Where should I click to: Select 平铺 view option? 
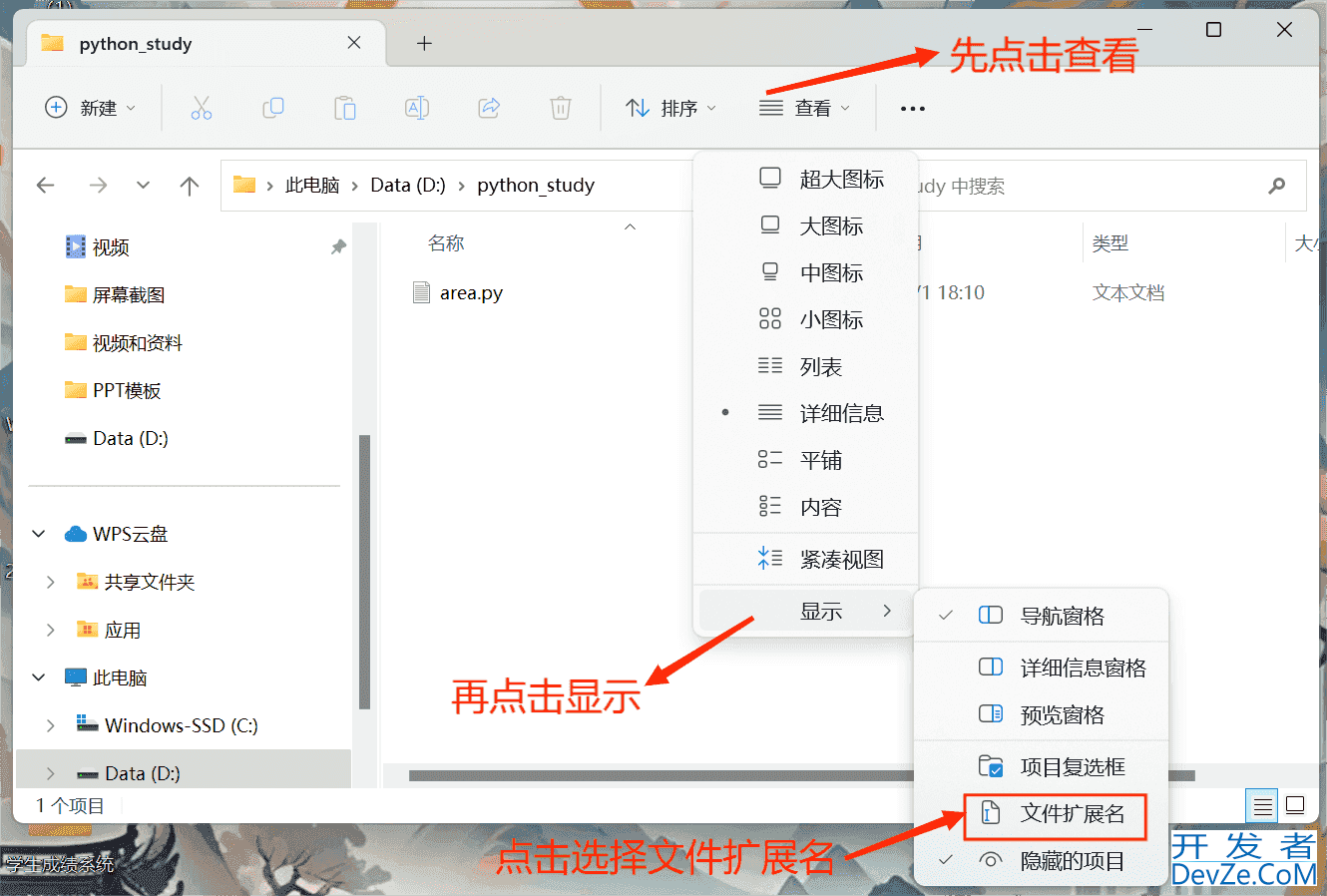(805, 460)
